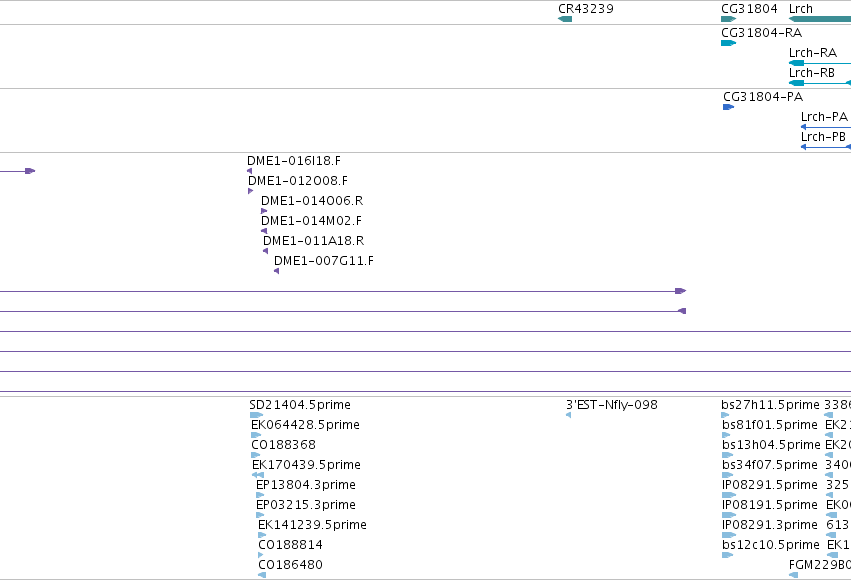851x580 pixels.
Task: Click the 3'EST-Nfly-098 label
Action: point(612,405)
